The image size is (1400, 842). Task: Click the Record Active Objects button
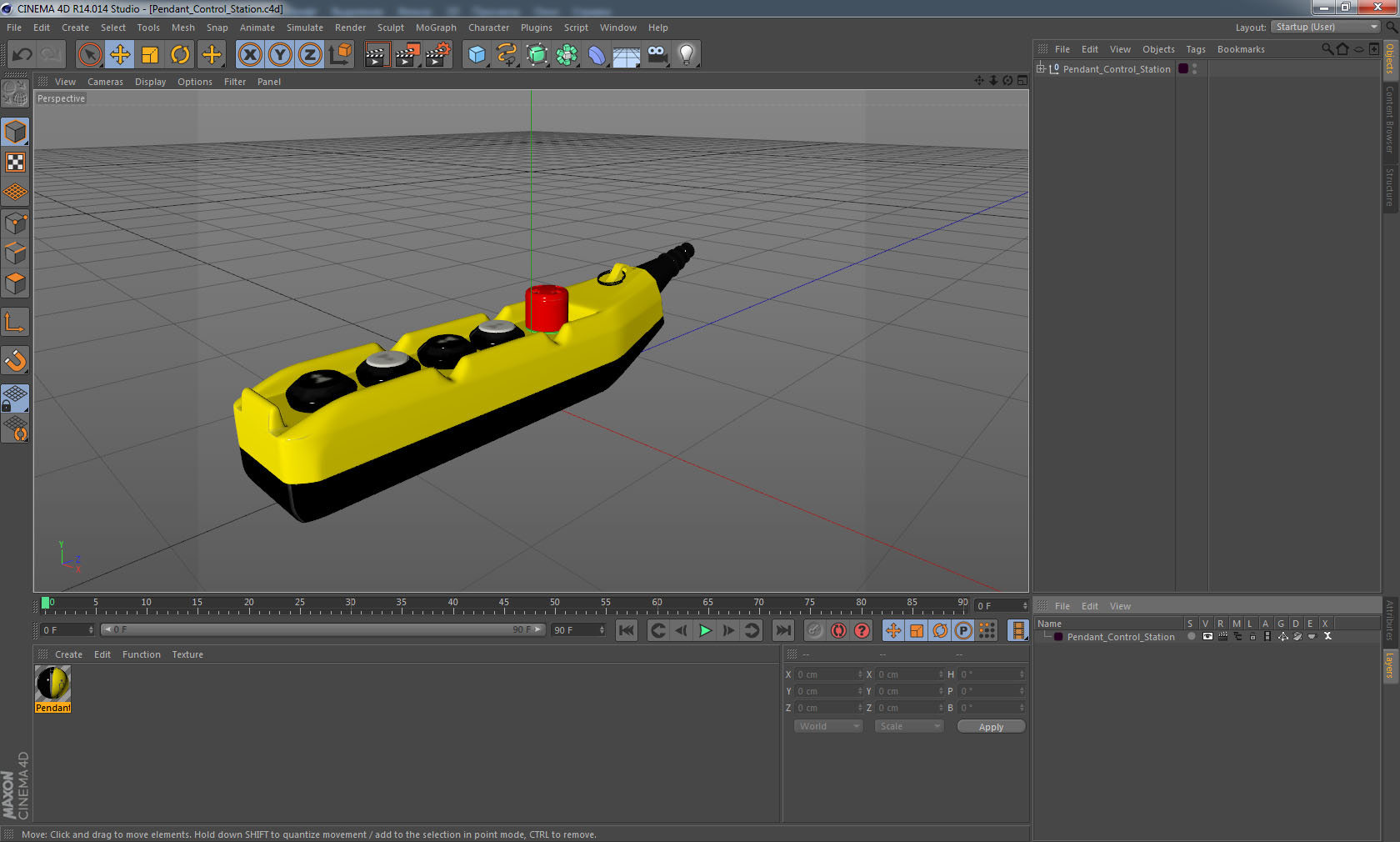[815, 630]
